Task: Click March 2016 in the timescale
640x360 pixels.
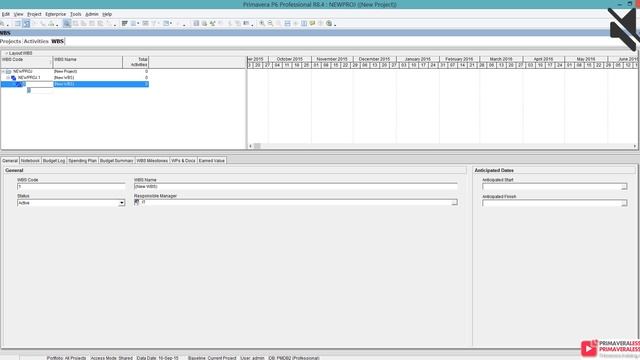Action: click(x=501, y=59)
